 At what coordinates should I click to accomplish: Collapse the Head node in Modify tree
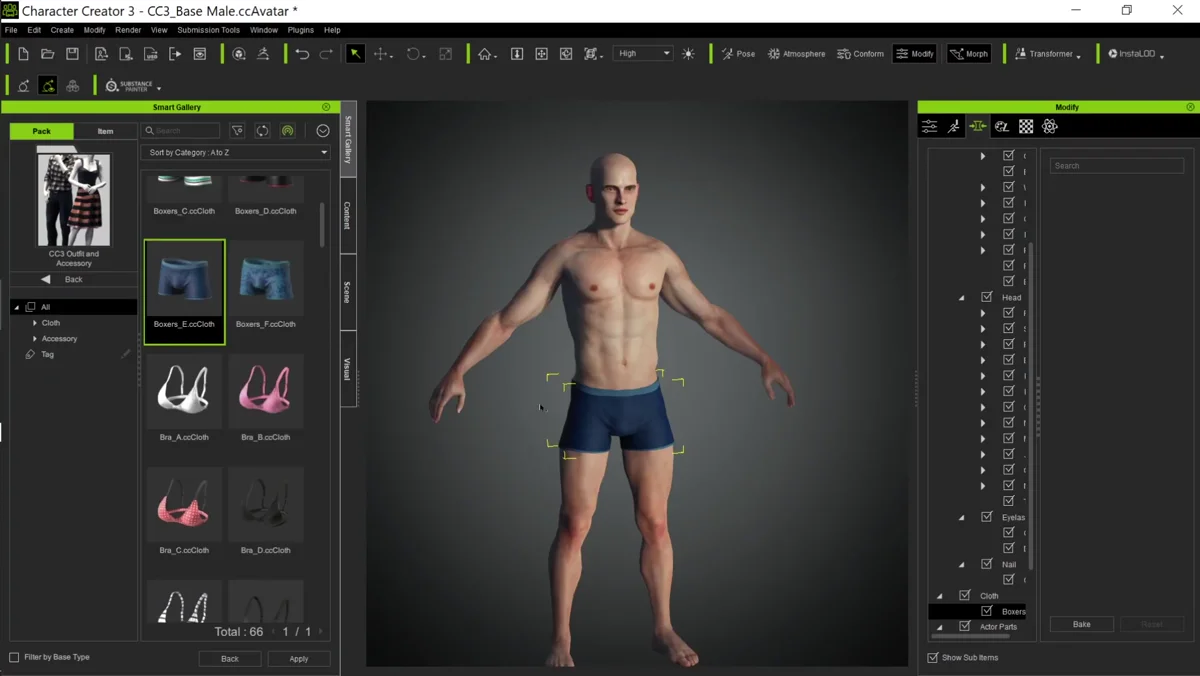tap(962, 297)
